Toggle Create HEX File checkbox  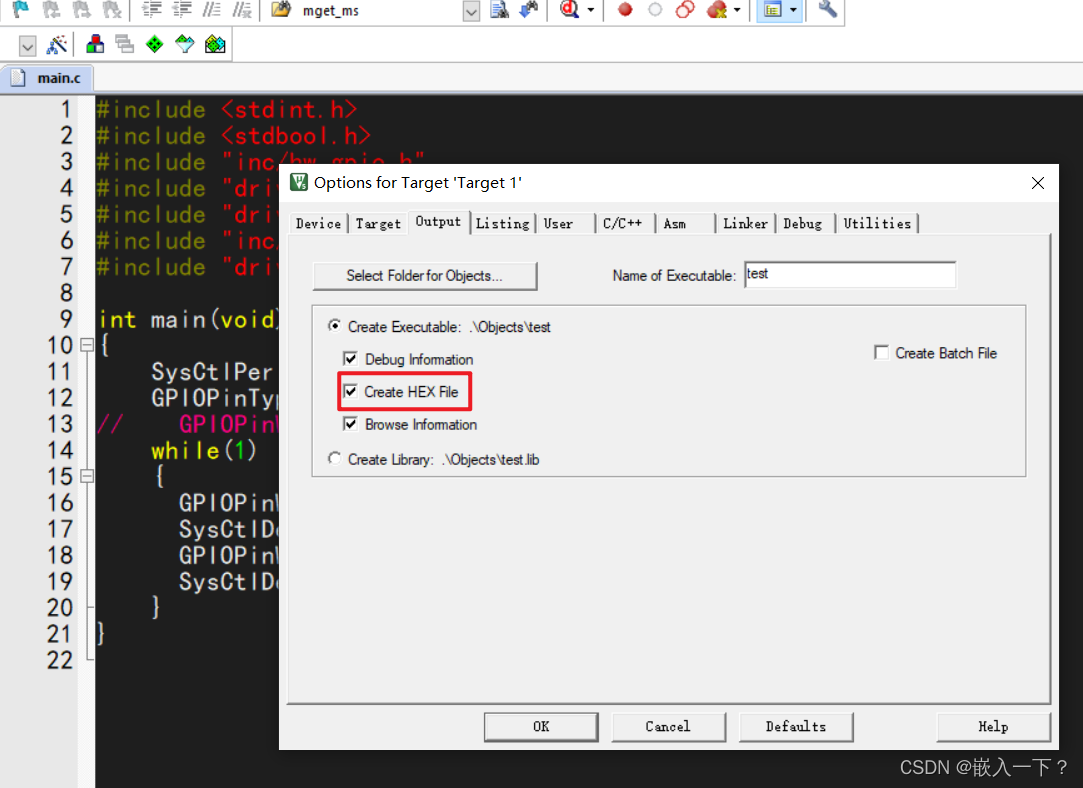[x=350, y=391]
